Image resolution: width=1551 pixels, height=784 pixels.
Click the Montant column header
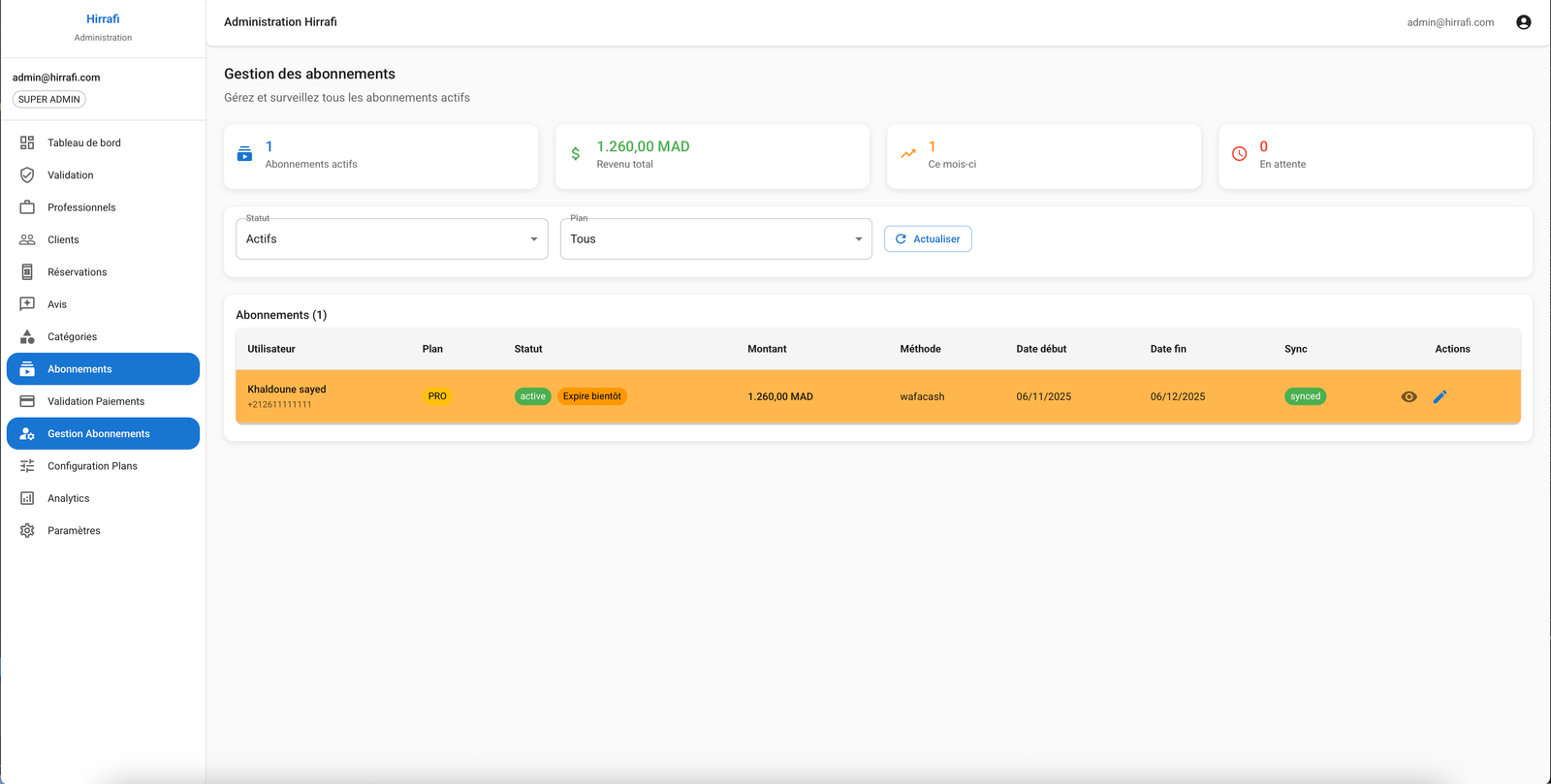pyautogui.click(x=767, y=349)
